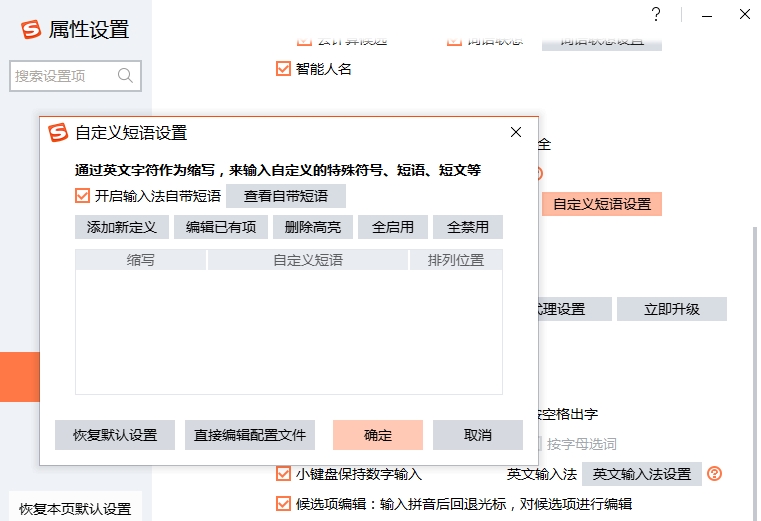Toggle 候选项编辑 checkbox
Image resolution: width=761 pixels, height=521 pixels.
coord(283,504)
